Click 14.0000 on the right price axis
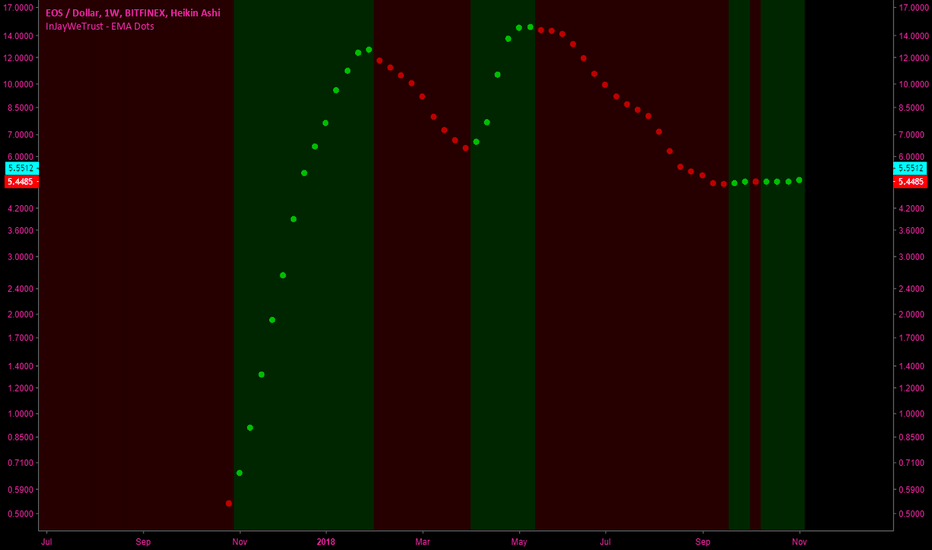The height and width of the screenshot is (550, 932). 914,36
